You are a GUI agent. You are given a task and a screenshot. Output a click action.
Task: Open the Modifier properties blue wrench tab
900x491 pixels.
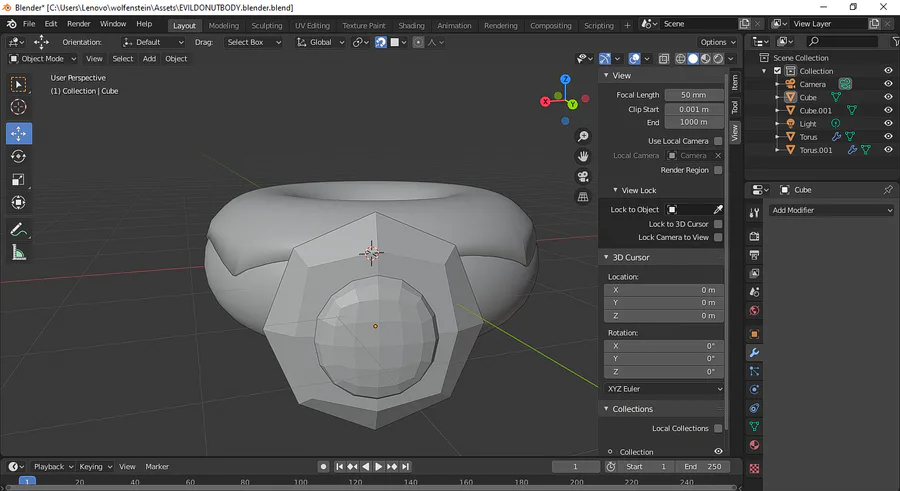[754, 353]
